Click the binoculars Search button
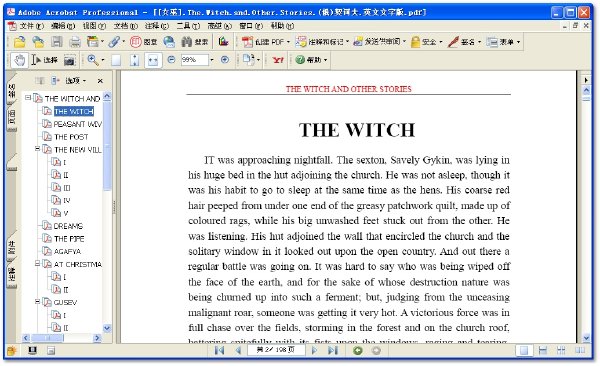 194,42
